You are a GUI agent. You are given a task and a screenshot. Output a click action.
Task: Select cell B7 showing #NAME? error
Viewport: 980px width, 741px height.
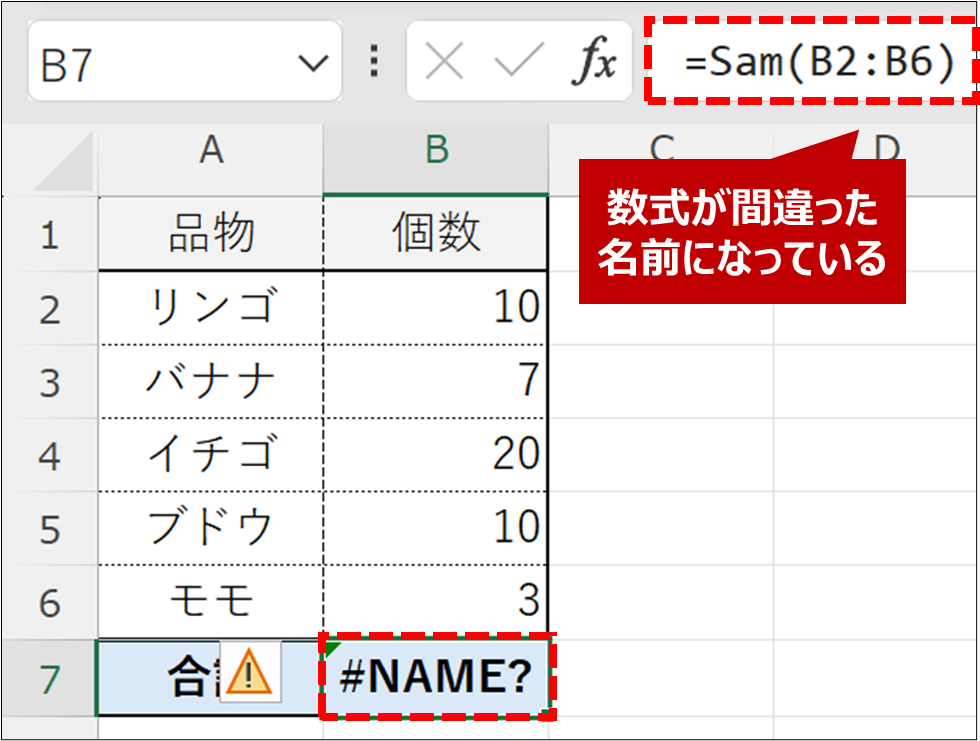tap(436, 678)
